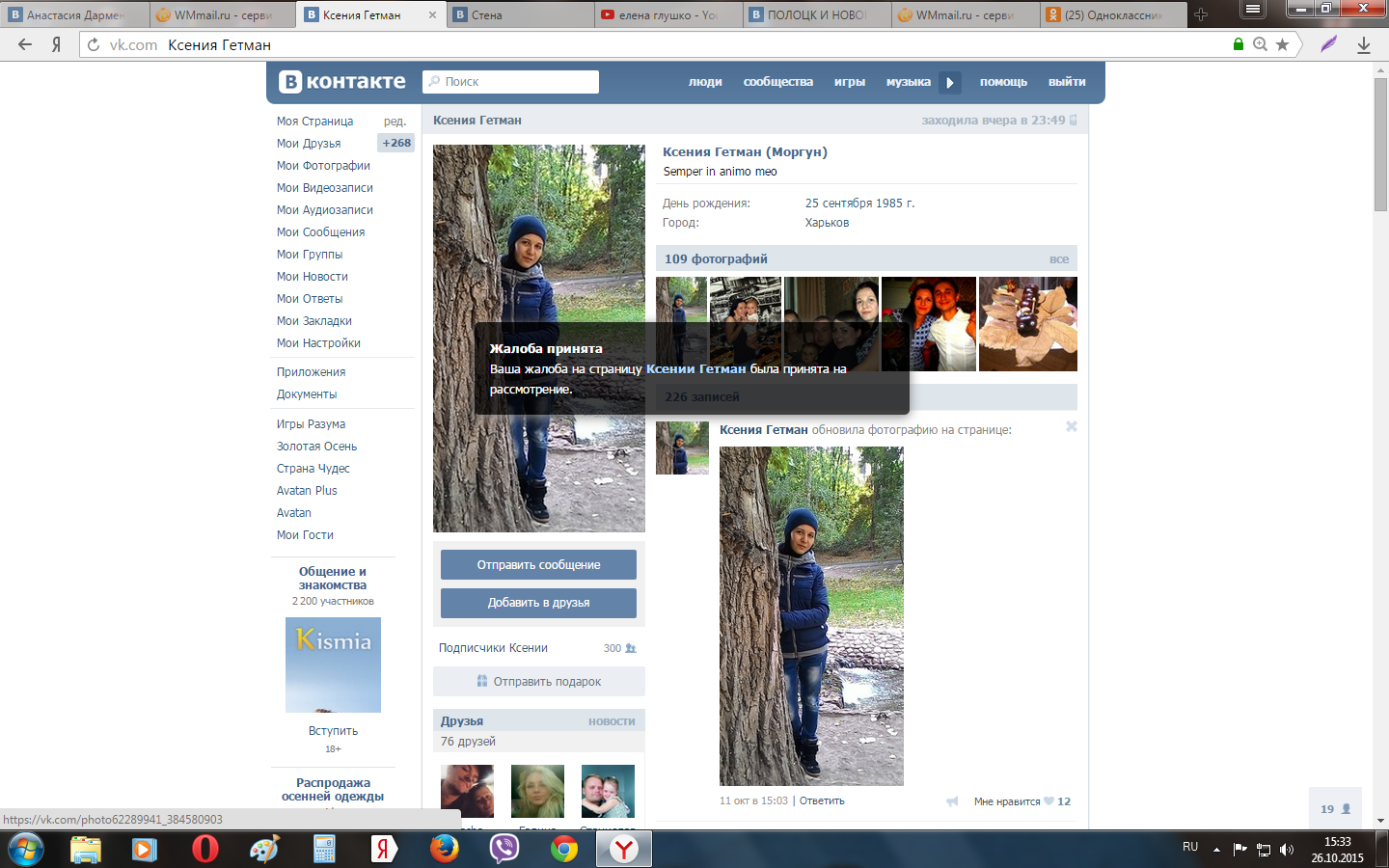The height and width of the screenshot is (868, 1389).
Task: Launch Opera from the taskbar
Action: pos(204,849)
